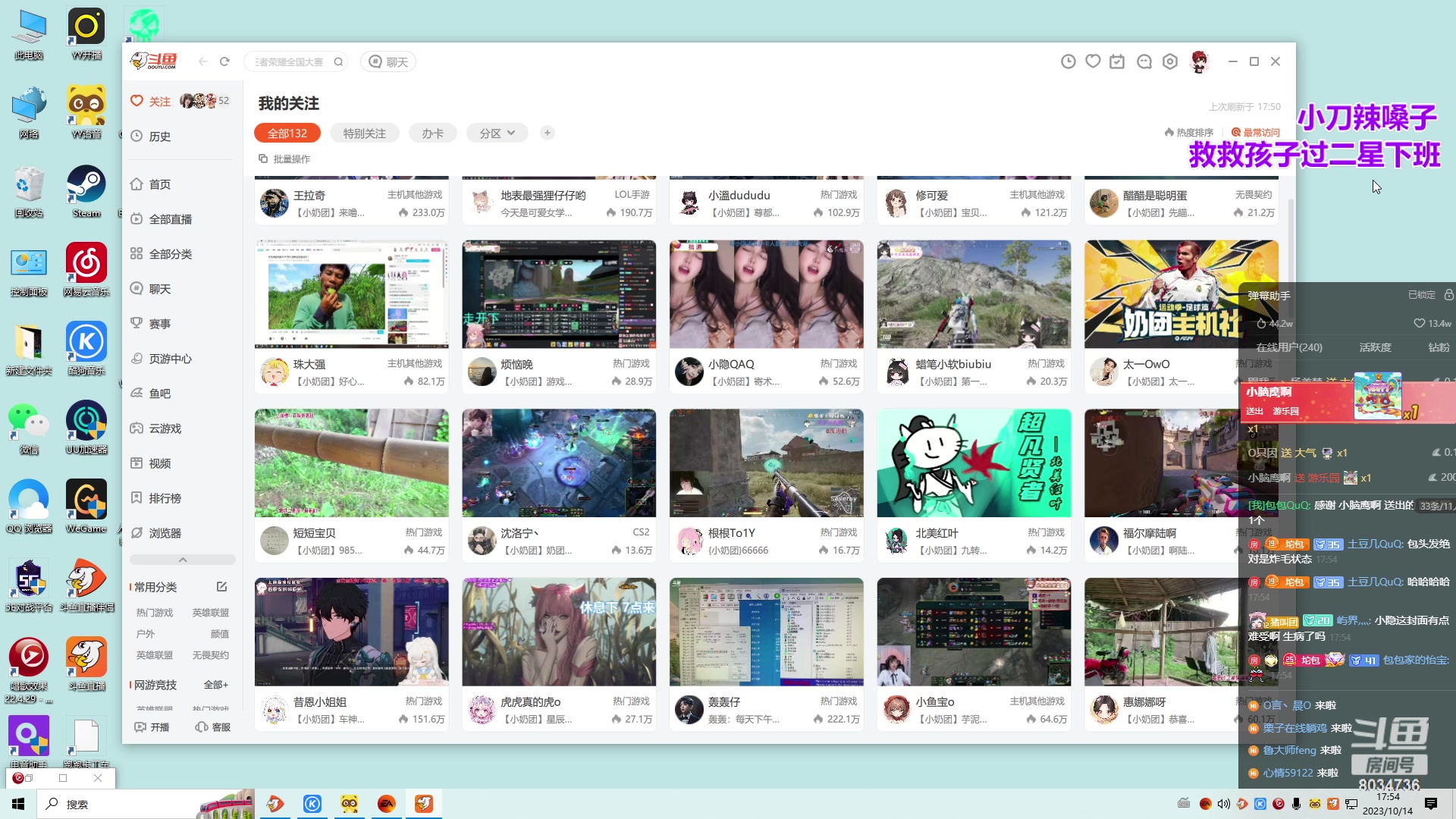Image resolution: width=1456 pixels, height=819 pixels.
Task: Open the hexagon settings icon in the title bar
Action: point(1170,61)
